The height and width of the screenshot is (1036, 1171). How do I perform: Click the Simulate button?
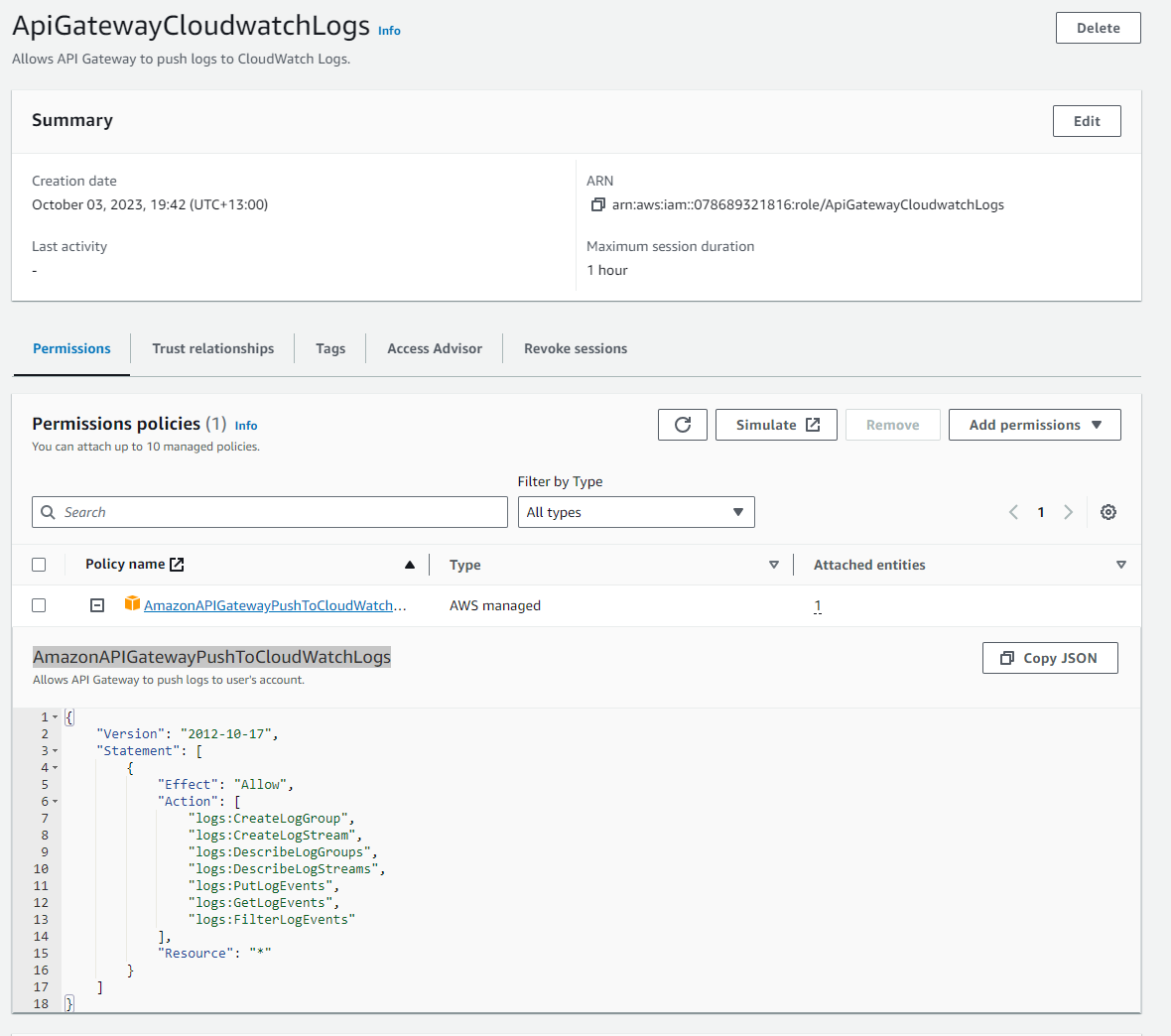(776, 425)
